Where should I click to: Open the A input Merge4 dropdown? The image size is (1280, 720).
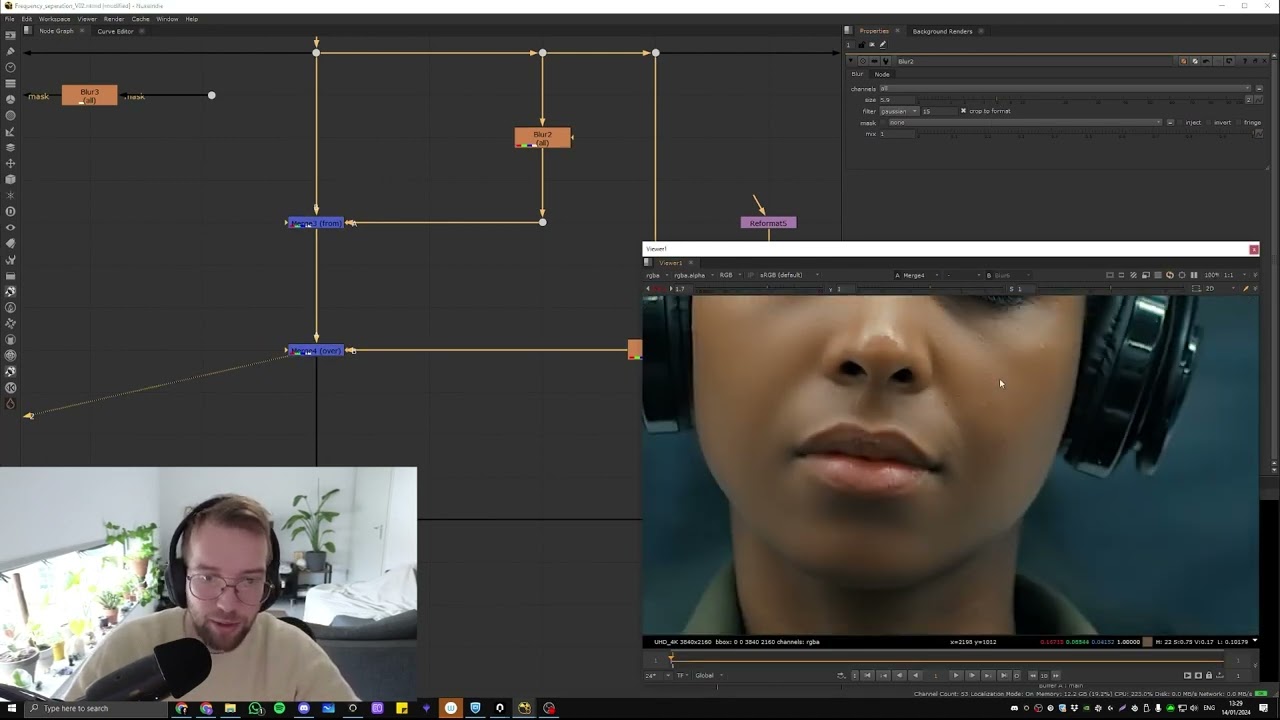coord(917,275)
